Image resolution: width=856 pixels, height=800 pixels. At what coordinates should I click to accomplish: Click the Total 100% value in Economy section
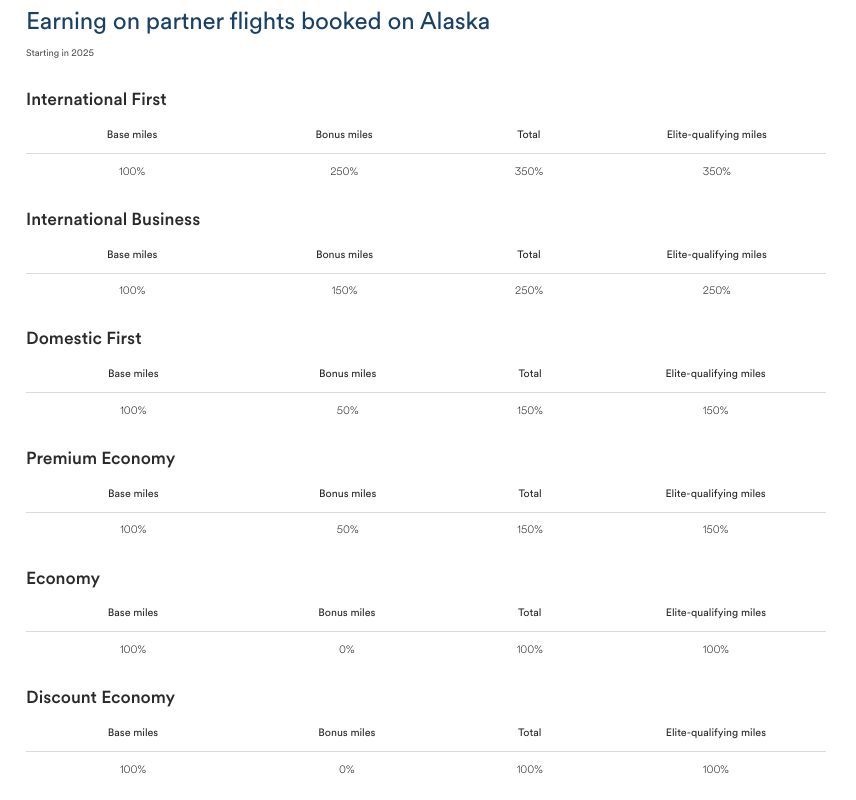[529, 649]
